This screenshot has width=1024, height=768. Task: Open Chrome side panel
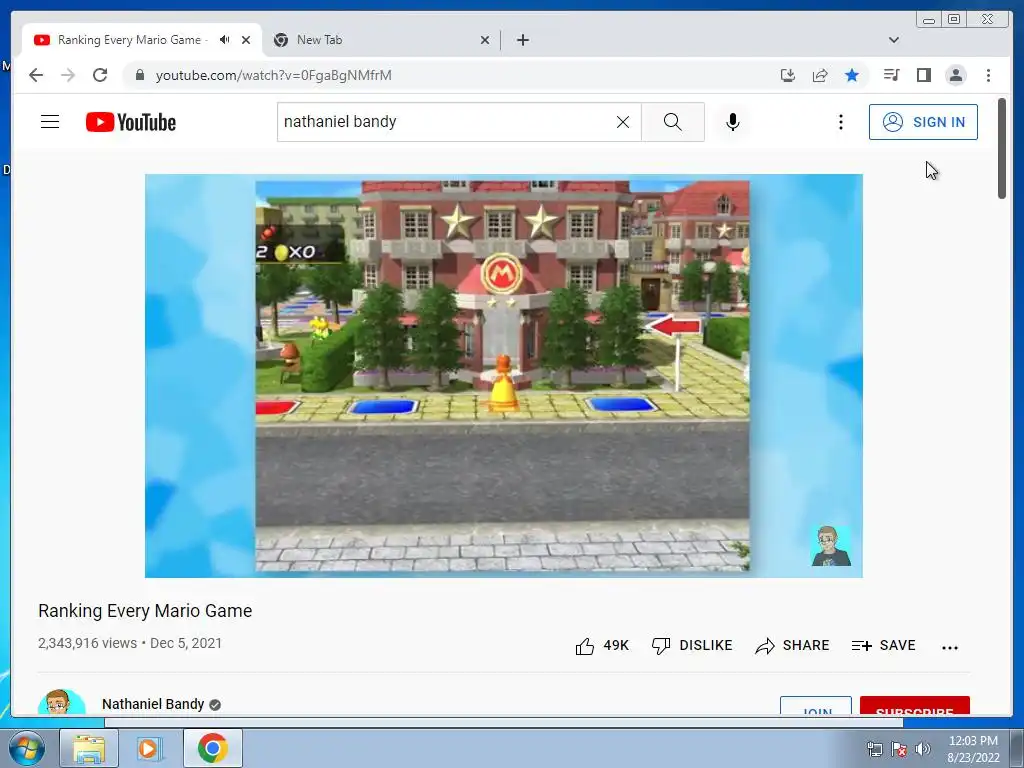pos(923,75)
